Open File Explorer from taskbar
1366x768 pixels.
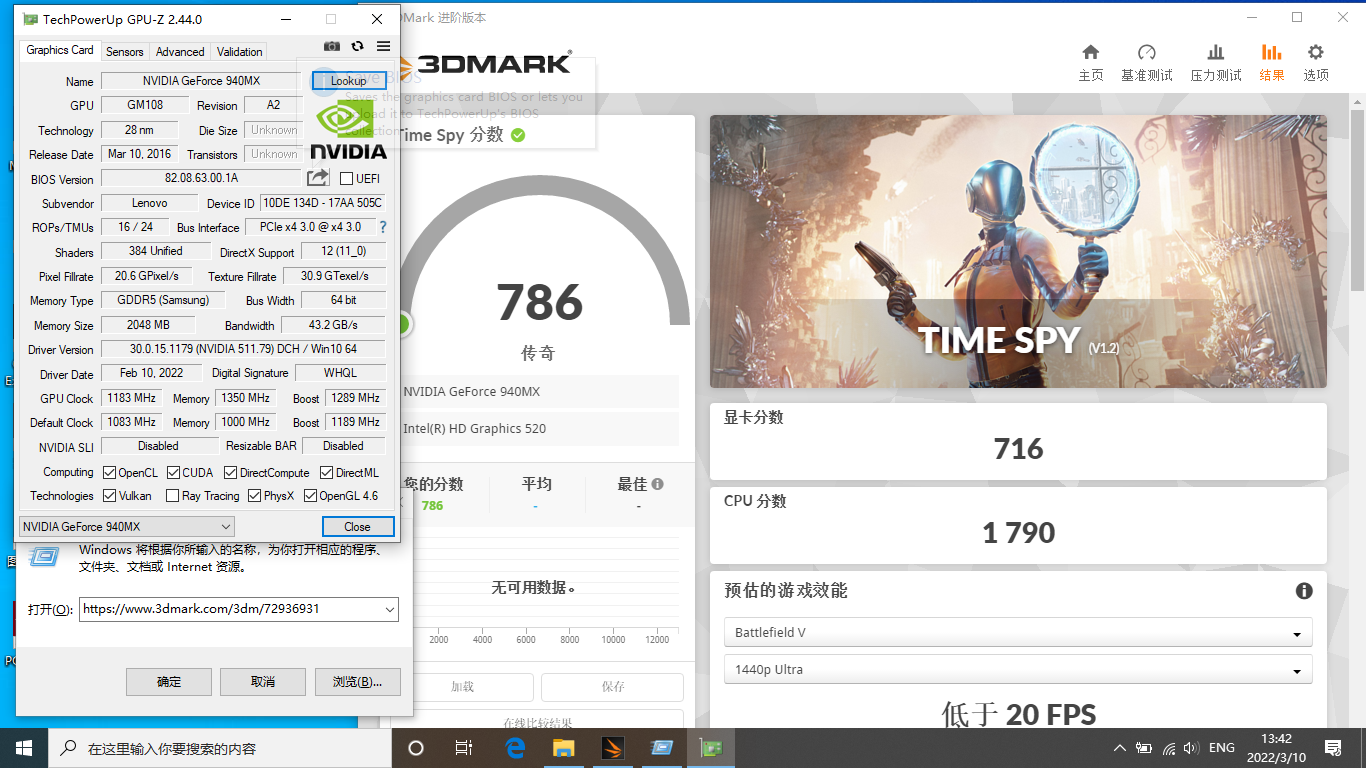coord(564,747)
